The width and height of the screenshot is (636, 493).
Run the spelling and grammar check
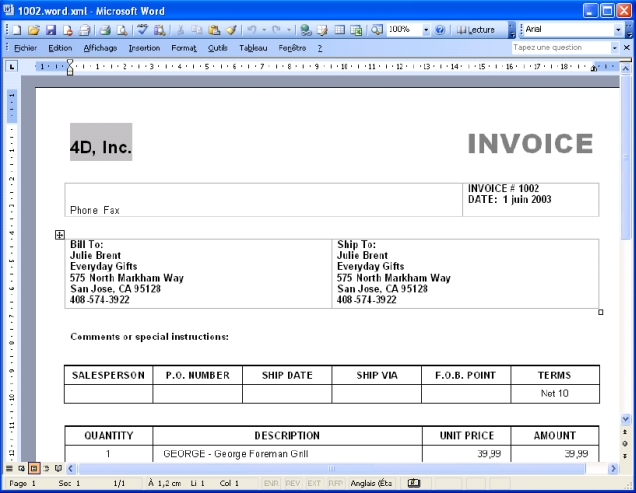click(x=143, y=30)
